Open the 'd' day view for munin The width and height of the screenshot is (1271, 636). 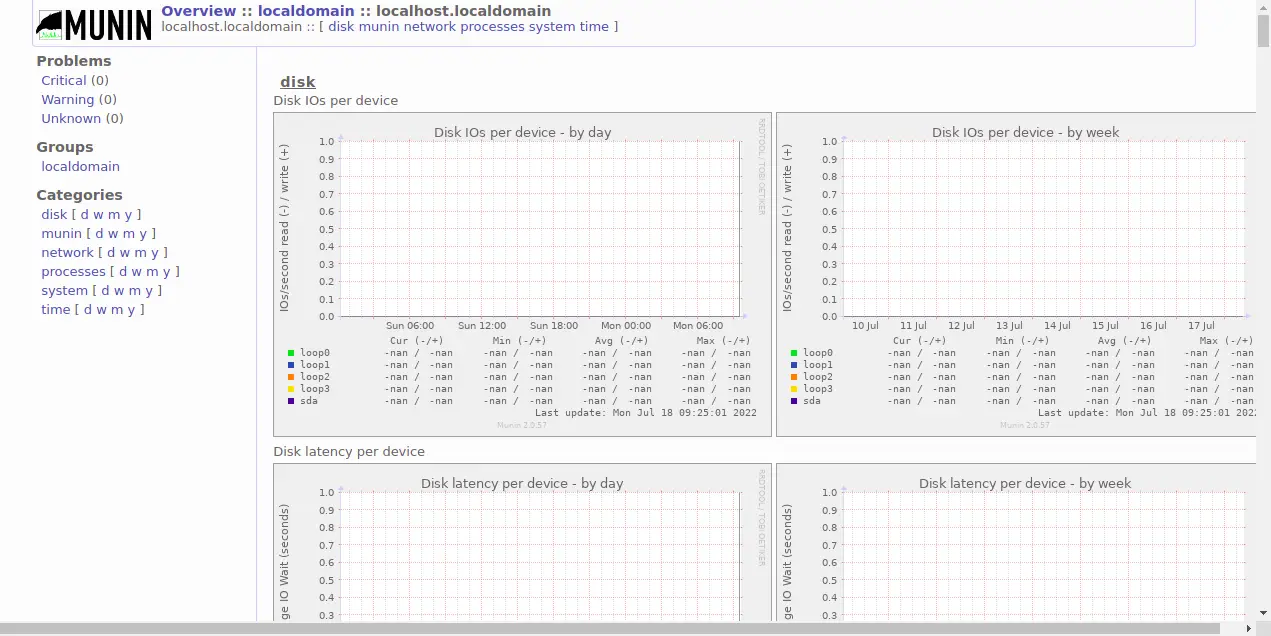(x=99, y=233)
